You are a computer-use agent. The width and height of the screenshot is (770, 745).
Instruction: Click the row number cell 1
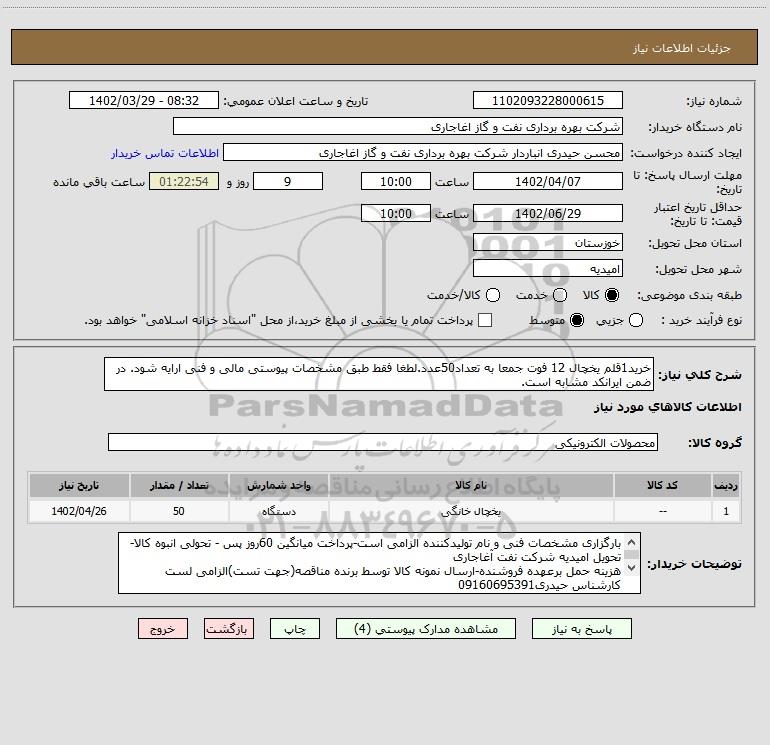coord(726,511)
